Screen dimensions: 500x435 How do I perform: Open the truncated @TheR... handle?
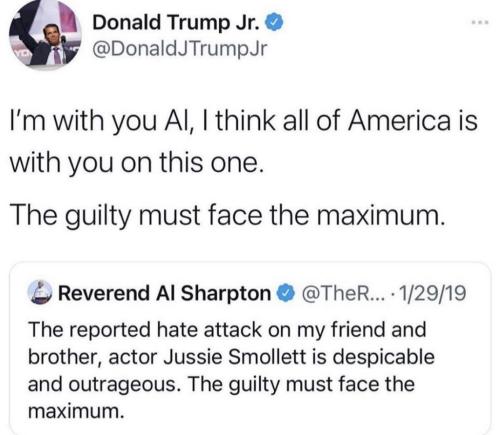point(343,293)
